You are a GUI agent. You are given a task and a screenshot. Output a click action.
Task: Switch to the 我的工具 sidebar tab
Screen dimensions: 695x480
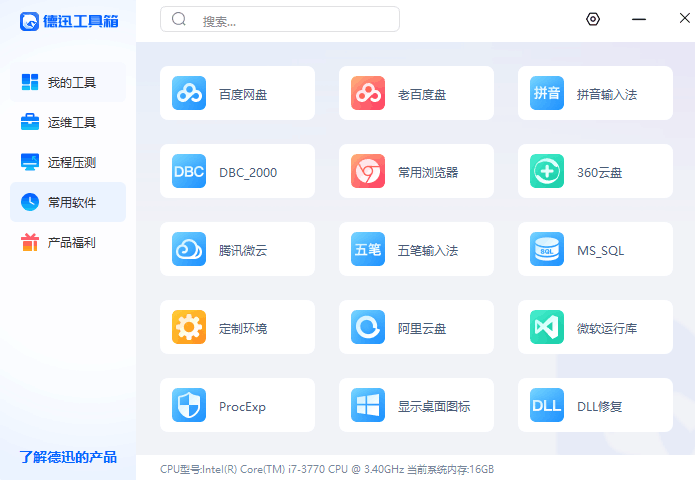68,82
